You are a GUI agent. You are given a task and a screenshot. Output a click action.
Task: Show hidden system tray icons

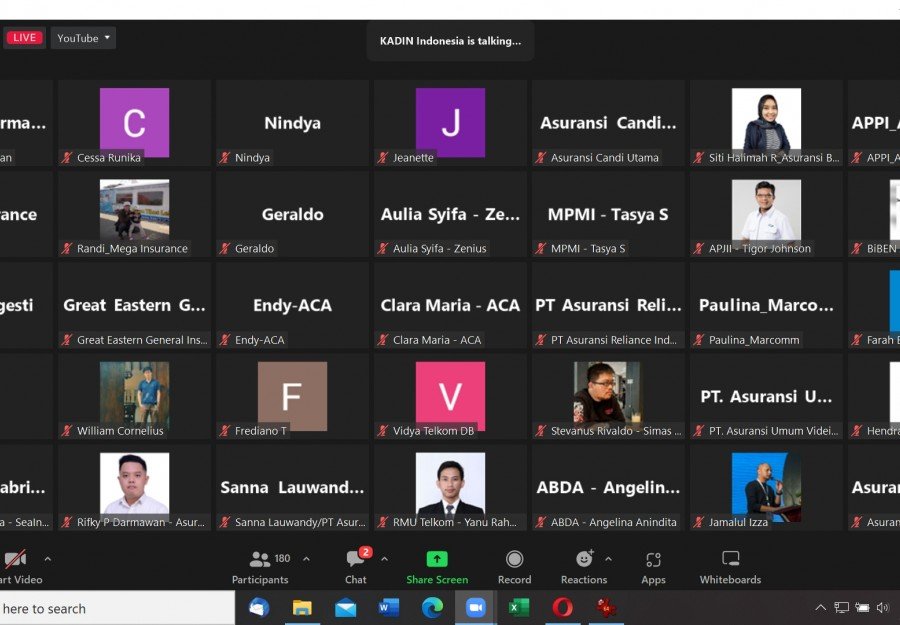click(821, 608)
